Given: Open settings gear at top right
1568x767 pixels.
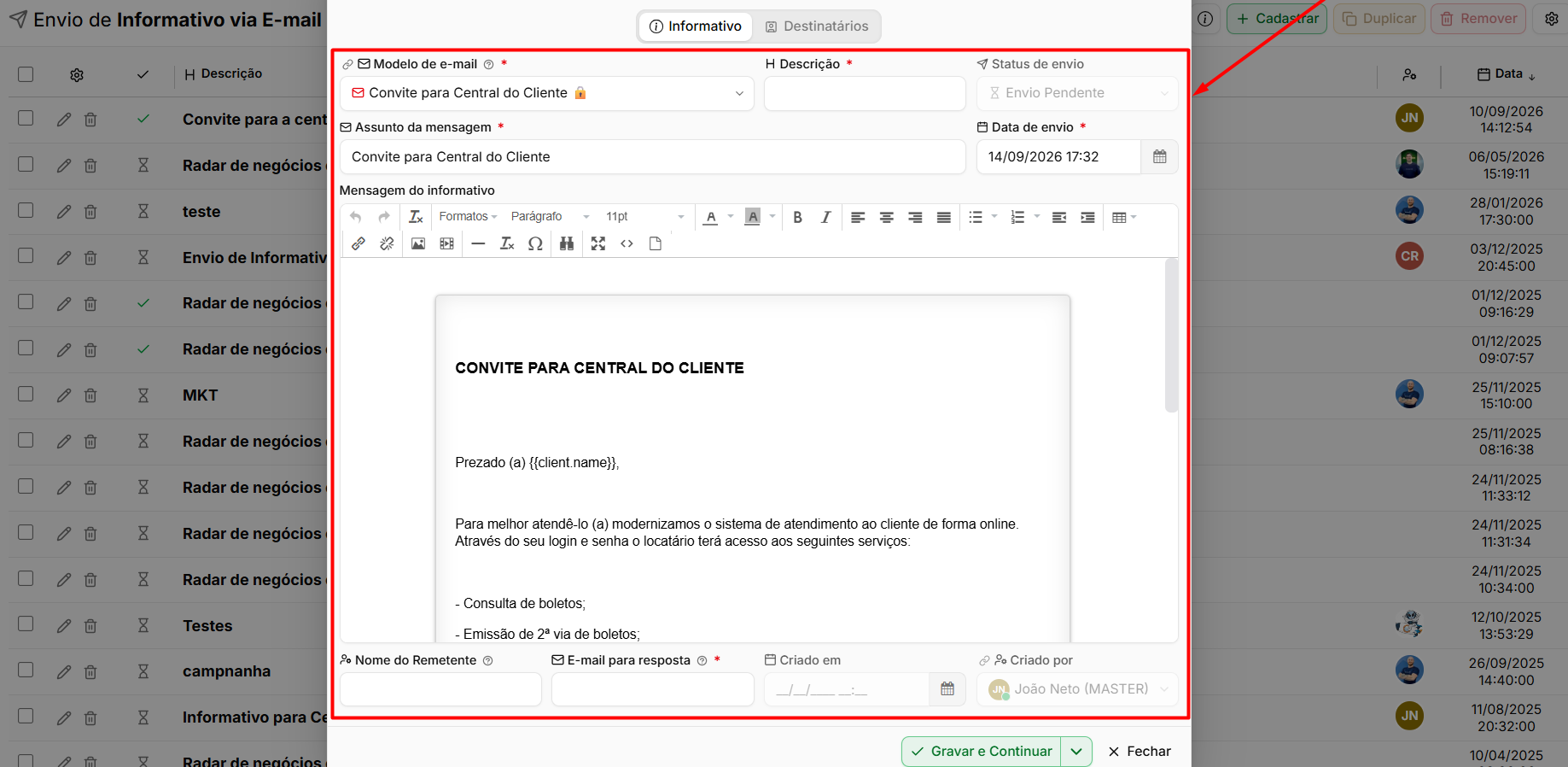Looking at the screenshot, I should 1551,19.
